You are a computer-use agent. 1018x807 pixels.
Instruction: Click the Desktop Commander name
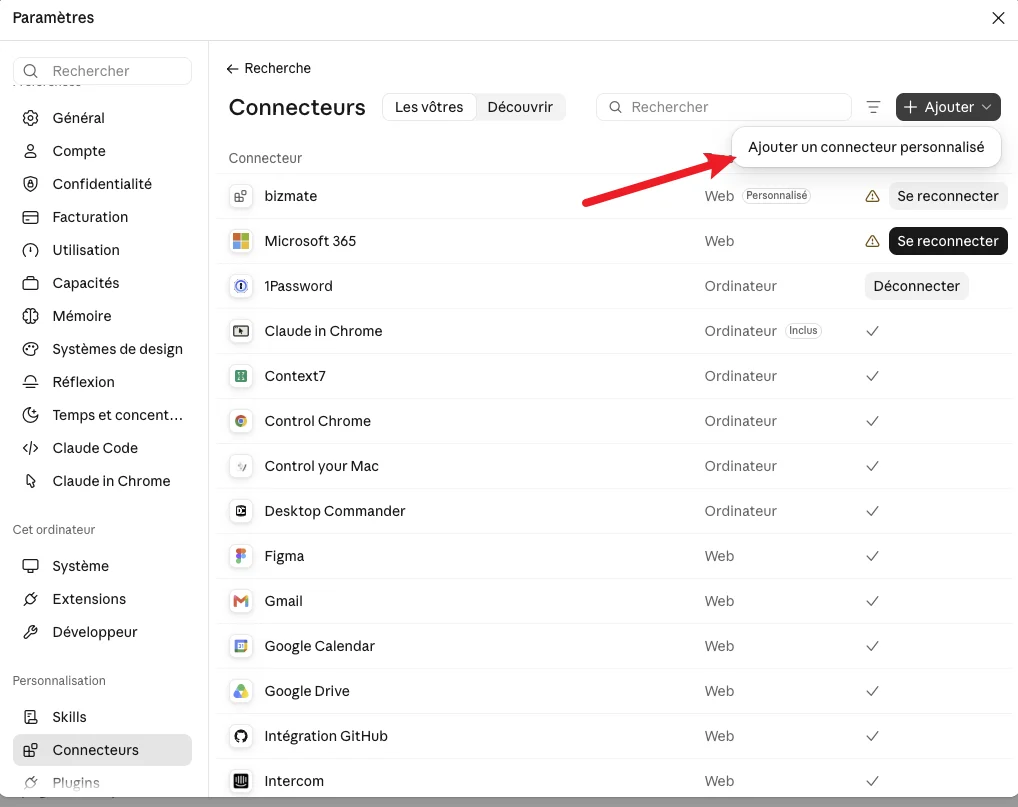(x=334, y=511)
